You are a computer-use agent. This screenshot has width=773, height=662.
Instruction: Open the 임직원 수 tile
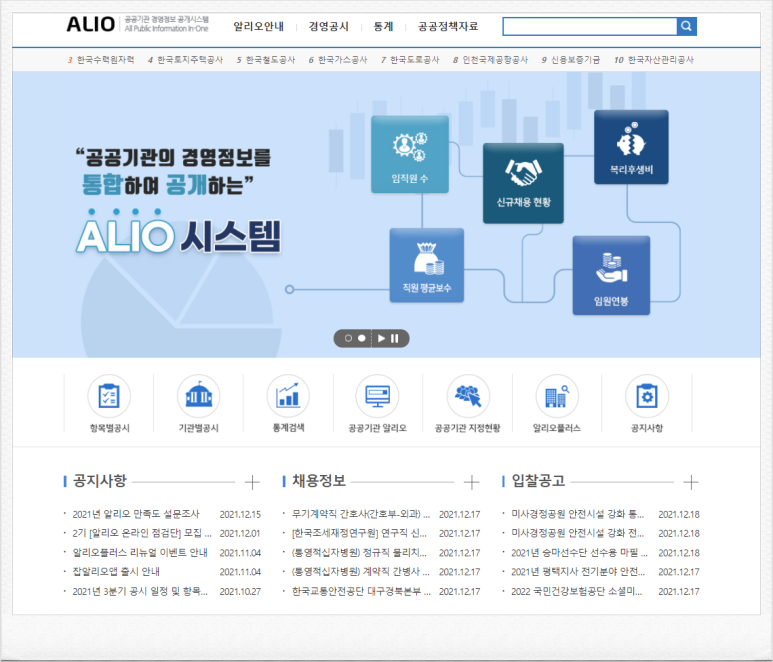410,154
